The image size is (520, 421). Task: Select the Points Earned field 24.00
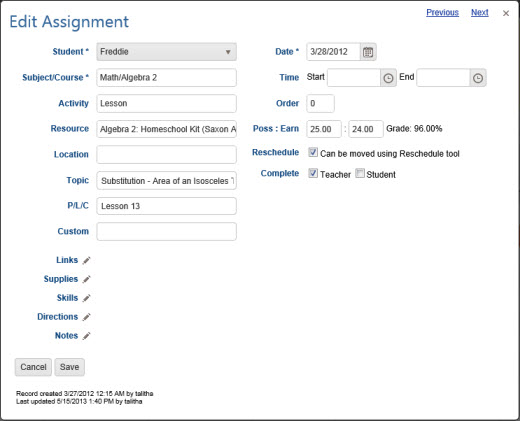[x=366, y=129]
